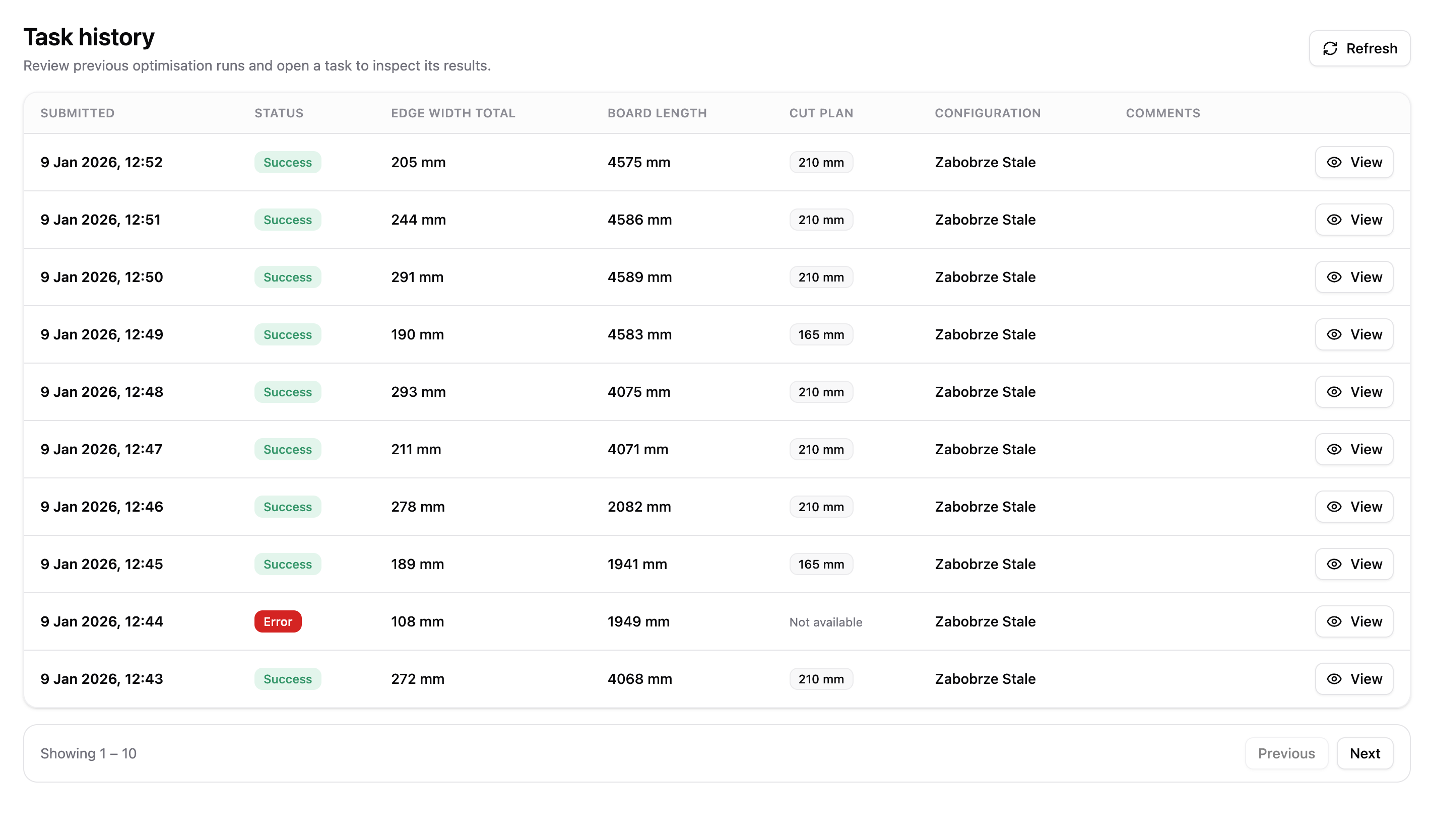
Task: Click the 165 mm cut plan in 12:49 row
Action: click(820, 334)
